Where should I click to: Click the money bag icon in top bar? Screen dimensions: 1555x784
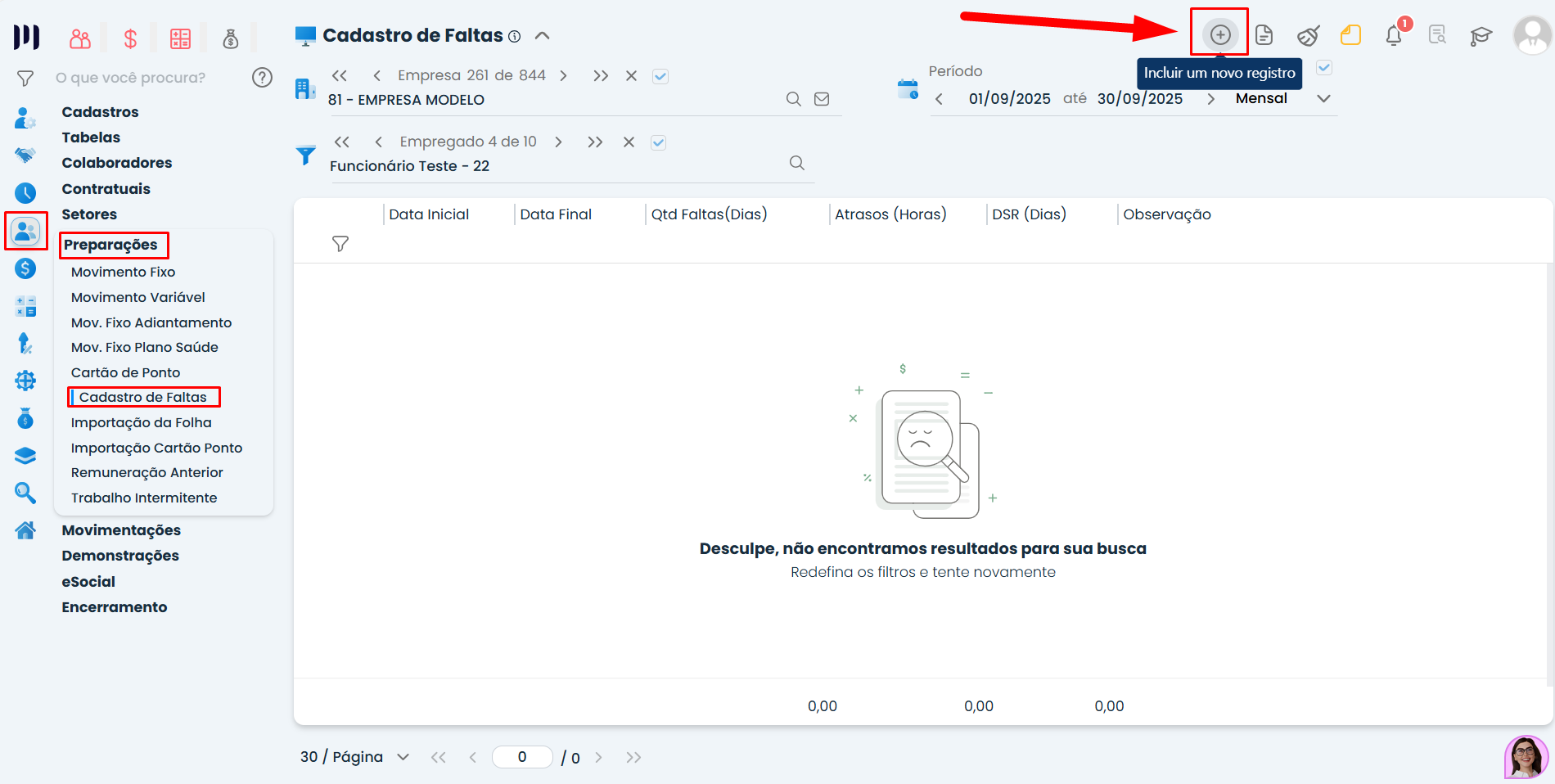click(231, 38)
